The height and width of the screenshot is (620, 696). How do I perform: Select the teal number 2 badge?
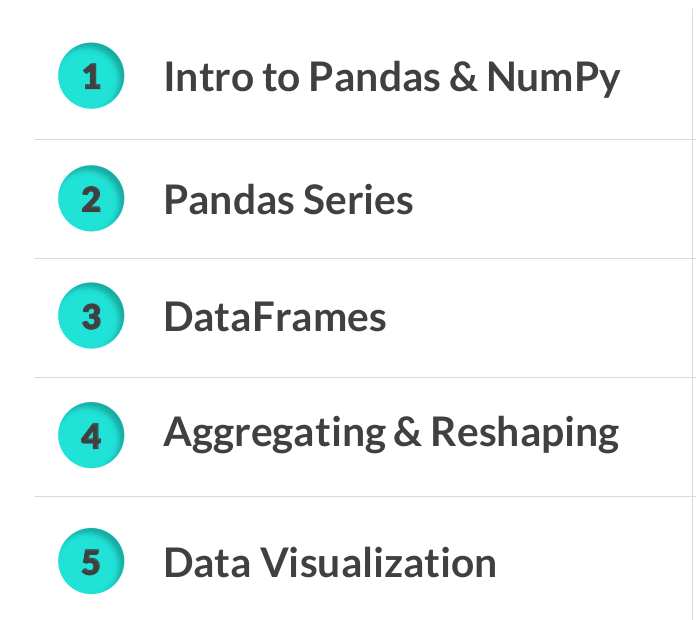tap(91, 199)
